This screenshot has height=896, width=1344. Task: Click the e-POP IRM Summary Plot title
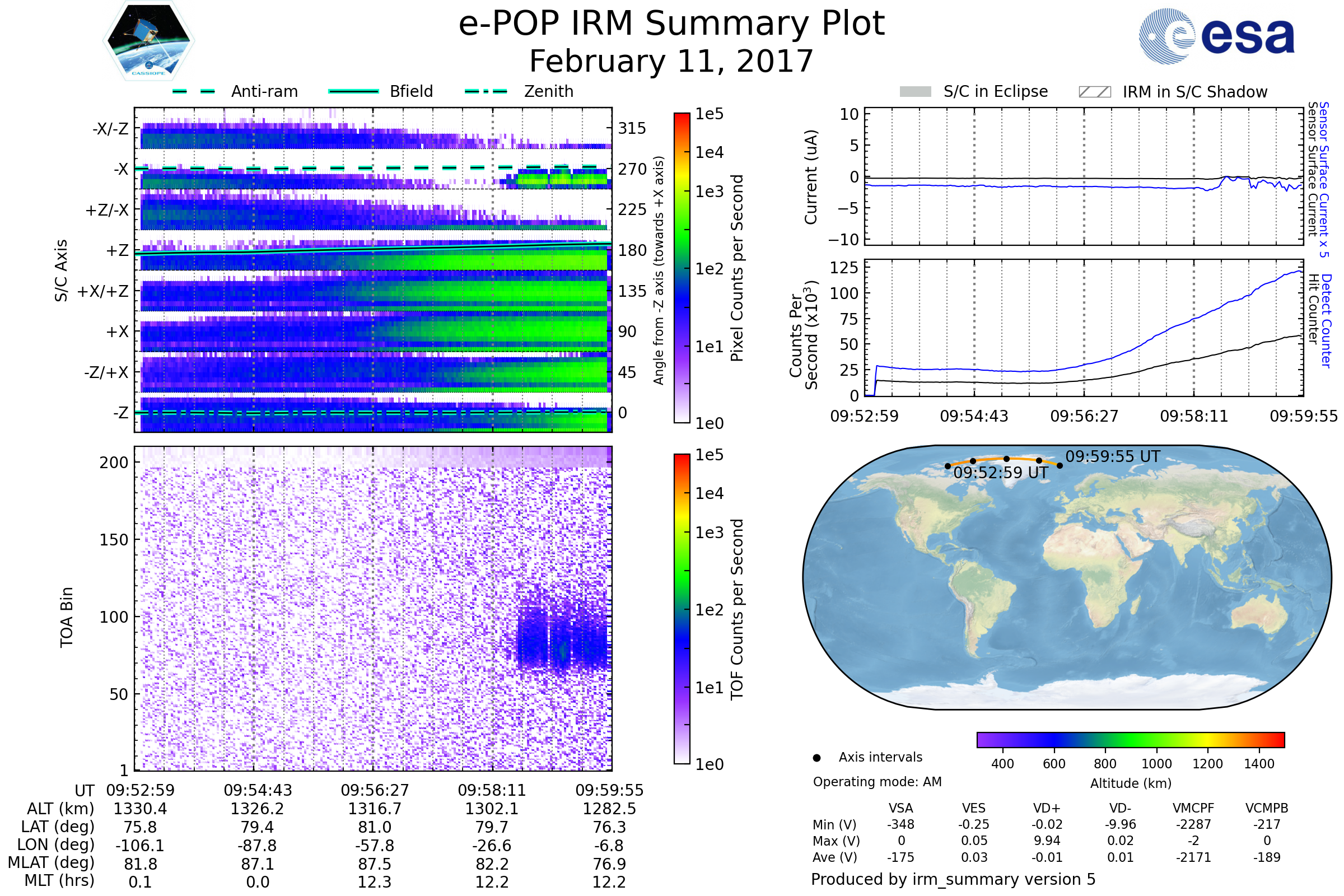(671, 24)
